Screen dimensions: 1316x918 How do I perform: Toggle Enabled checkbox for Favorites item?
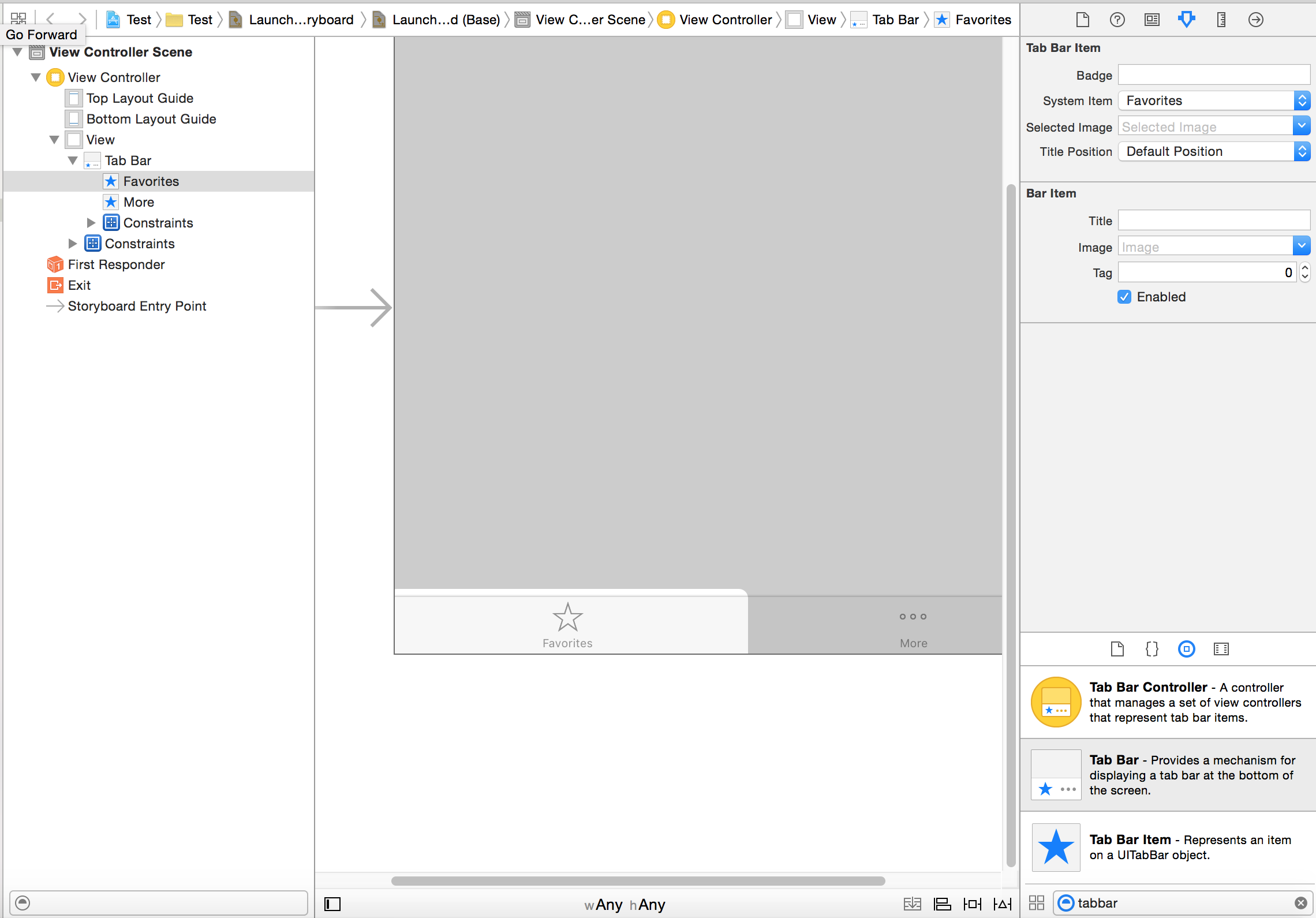(1126, 297)
